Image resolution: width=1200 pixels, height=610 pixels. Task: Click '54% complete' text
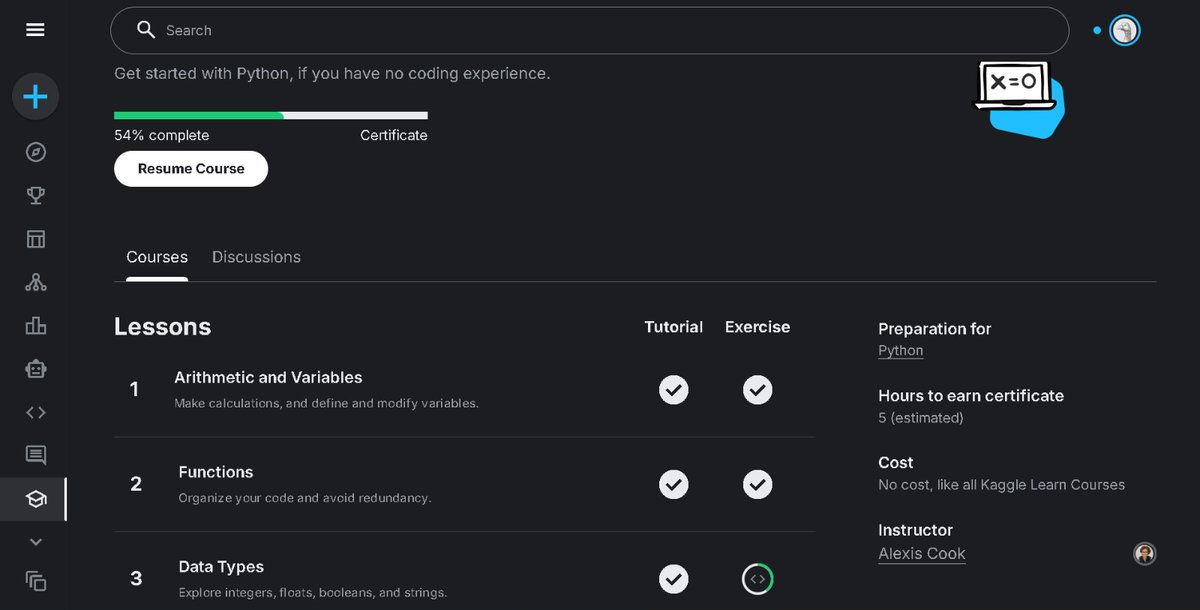pyautogui.click(x=162, y=135)
